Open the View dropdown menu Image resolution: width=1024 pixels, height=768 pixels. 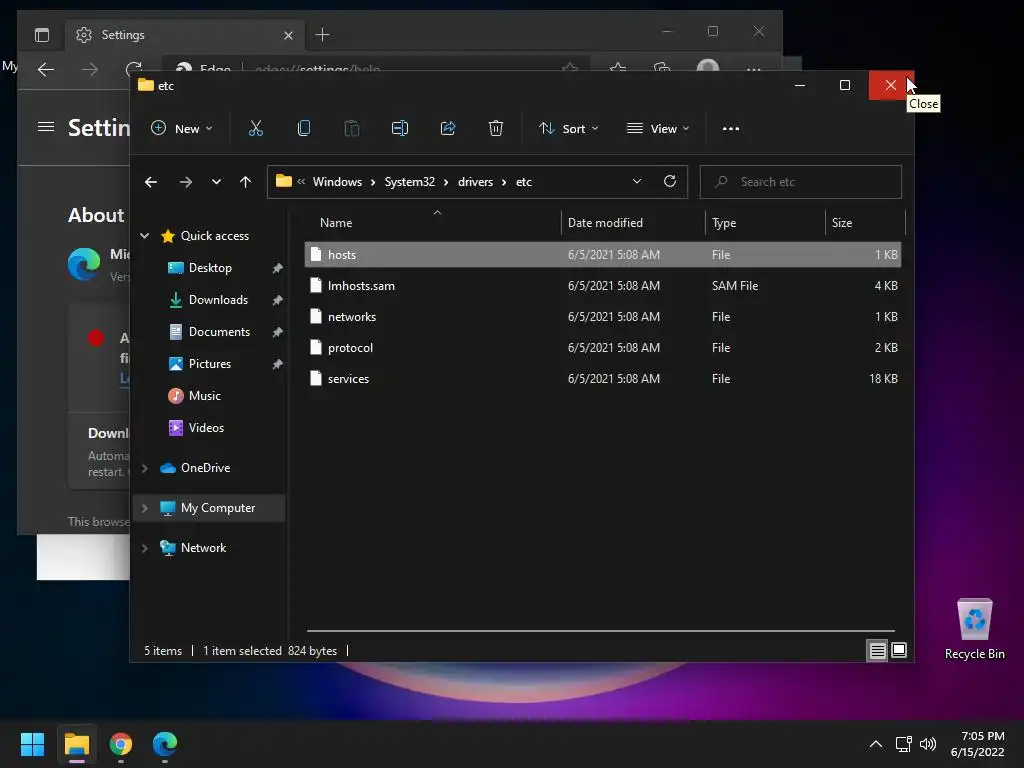pyautogui.click(x=658, y=129)
